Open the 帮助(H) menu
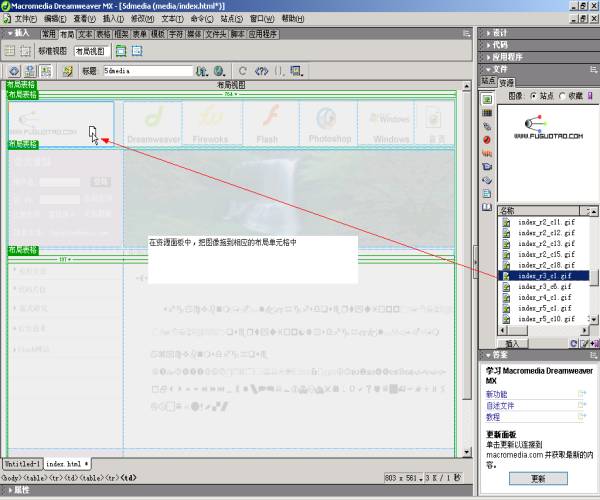The height and width of the screenshot is (500, 600). [293, 19]
